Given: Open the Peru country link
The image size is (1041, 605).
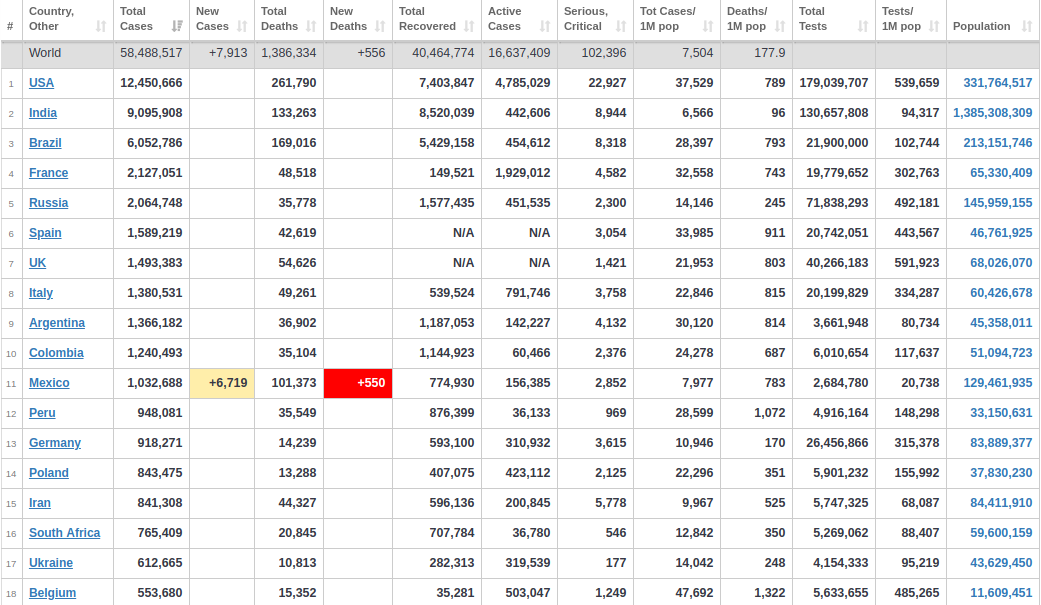Looking at the screenshot, I should 42,413.
